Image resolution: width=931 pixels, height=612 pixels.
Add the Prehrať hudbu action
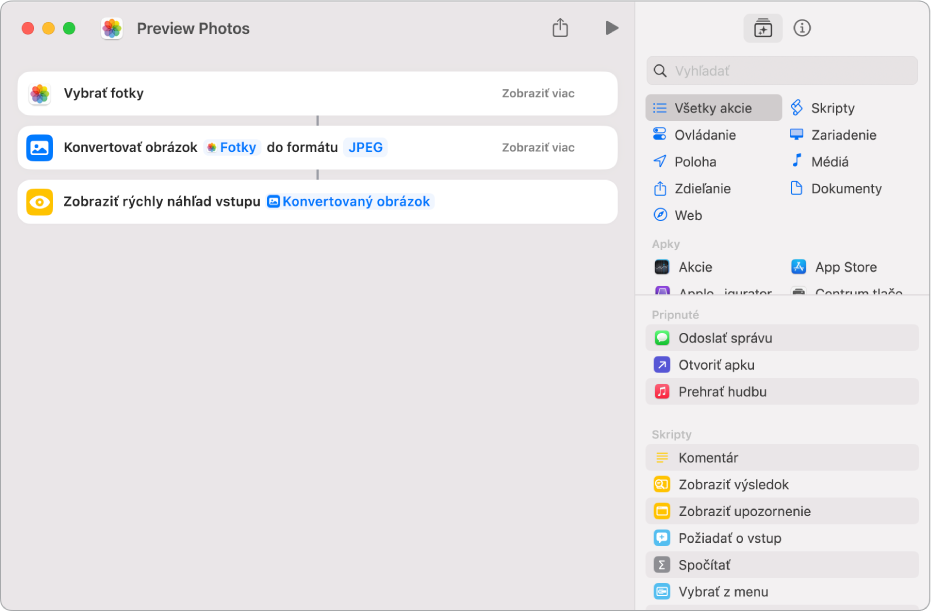click(782, 392)
